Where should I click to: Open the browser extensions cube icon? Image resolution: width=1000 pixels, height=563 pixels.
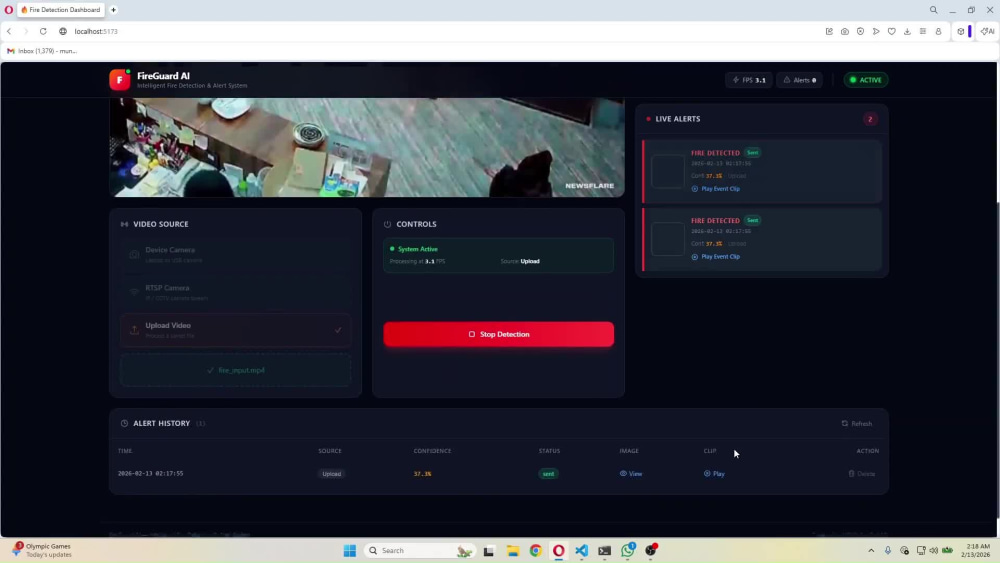(x=960, y=31)
